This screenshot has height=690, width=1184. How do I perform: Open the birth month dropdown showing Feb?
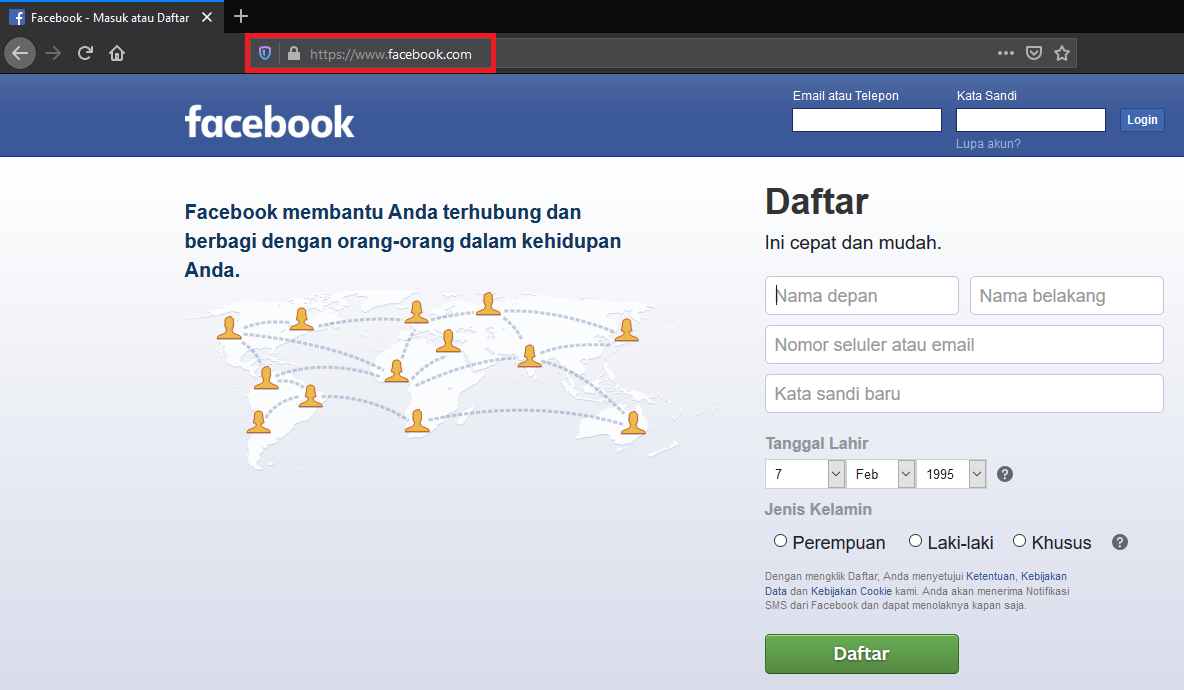pyautogui.click(x=880, y=474)
